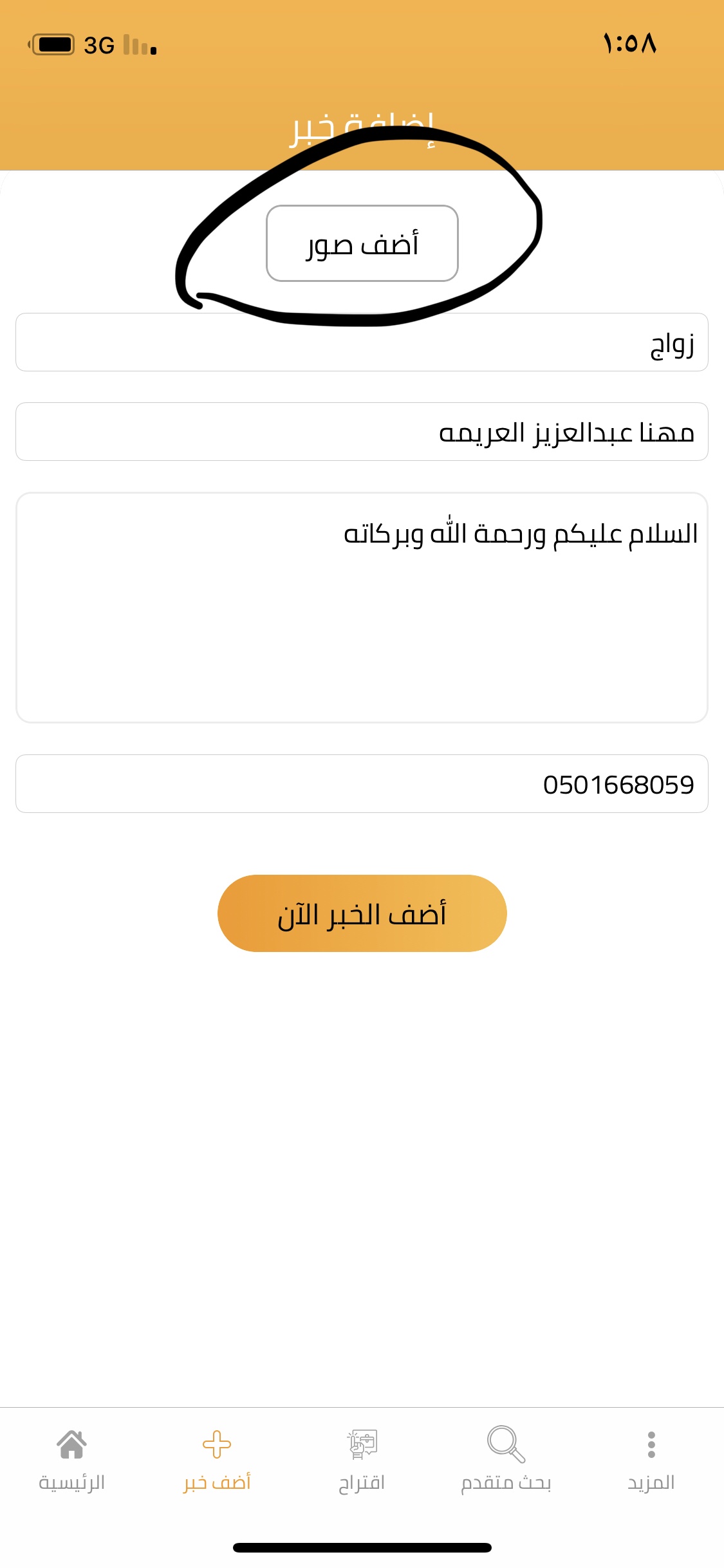Tap the clock time in status bar
Viewport: 724px width, 1568px height.
click(629, 44)
